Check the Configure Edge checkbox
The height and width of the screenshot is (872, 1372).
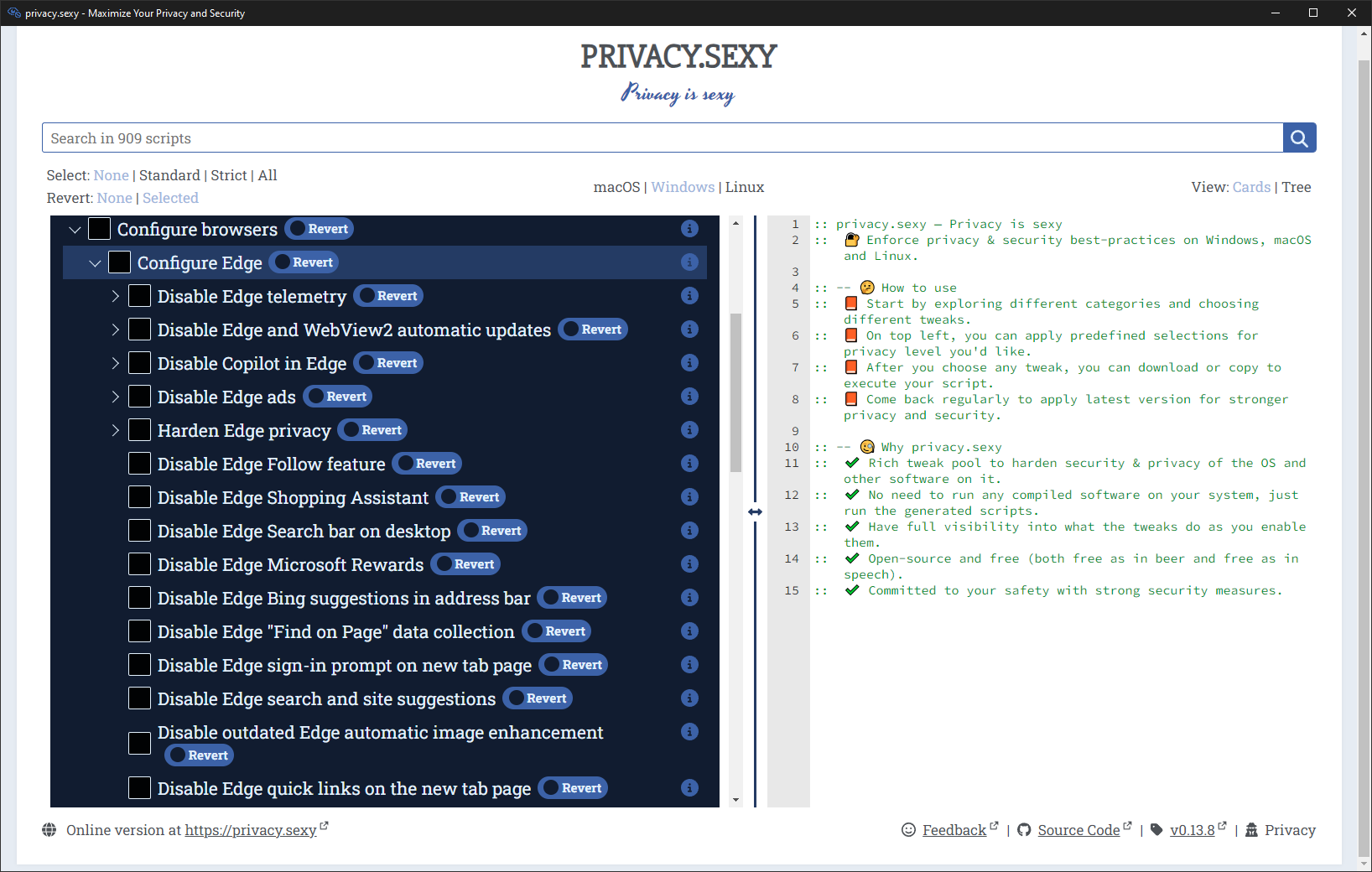(120, 262)
